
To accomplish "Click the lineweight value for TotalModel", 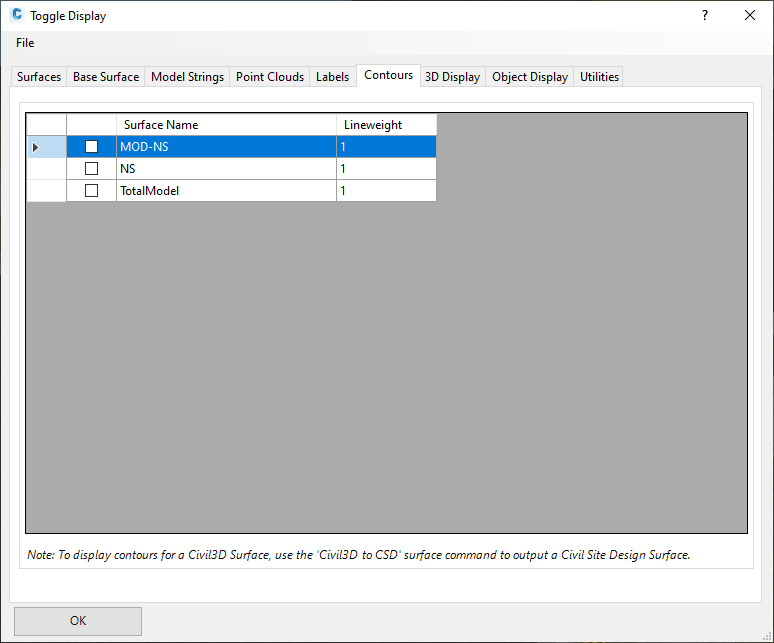I will click(x=386, y=190).
